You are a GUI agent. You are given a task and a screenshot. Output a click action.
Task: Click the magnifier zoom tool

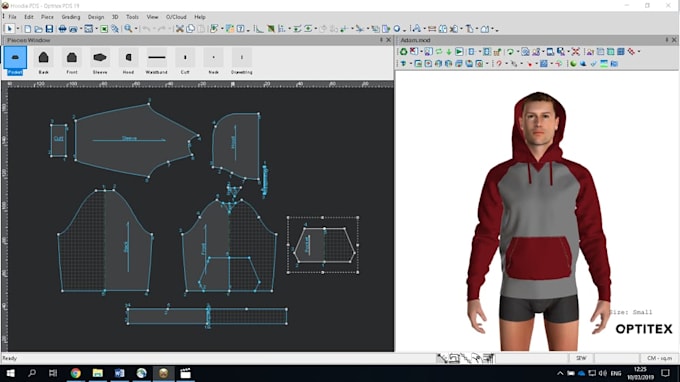[128, 29]
